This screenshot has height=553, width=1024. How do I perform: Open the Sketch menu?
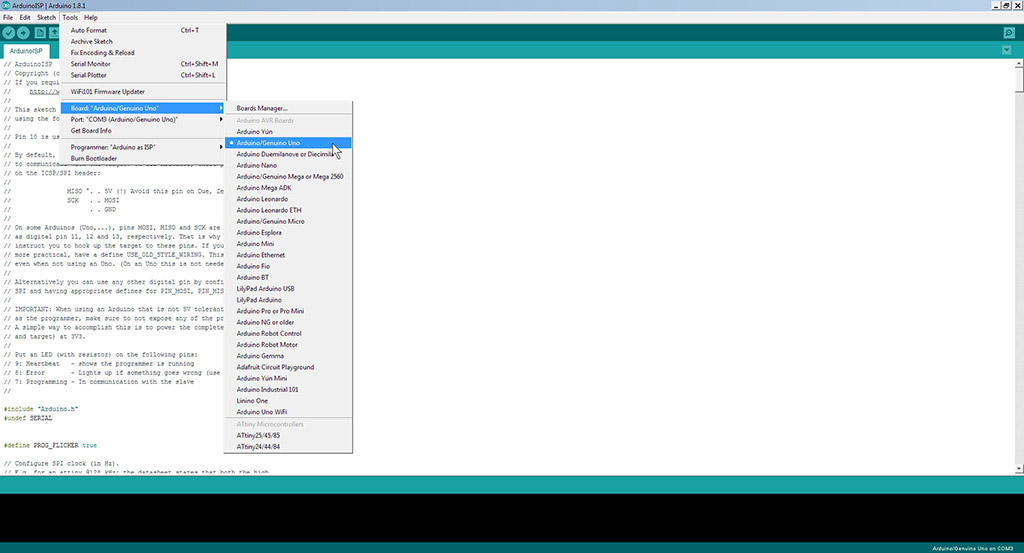tap(46, 18)
